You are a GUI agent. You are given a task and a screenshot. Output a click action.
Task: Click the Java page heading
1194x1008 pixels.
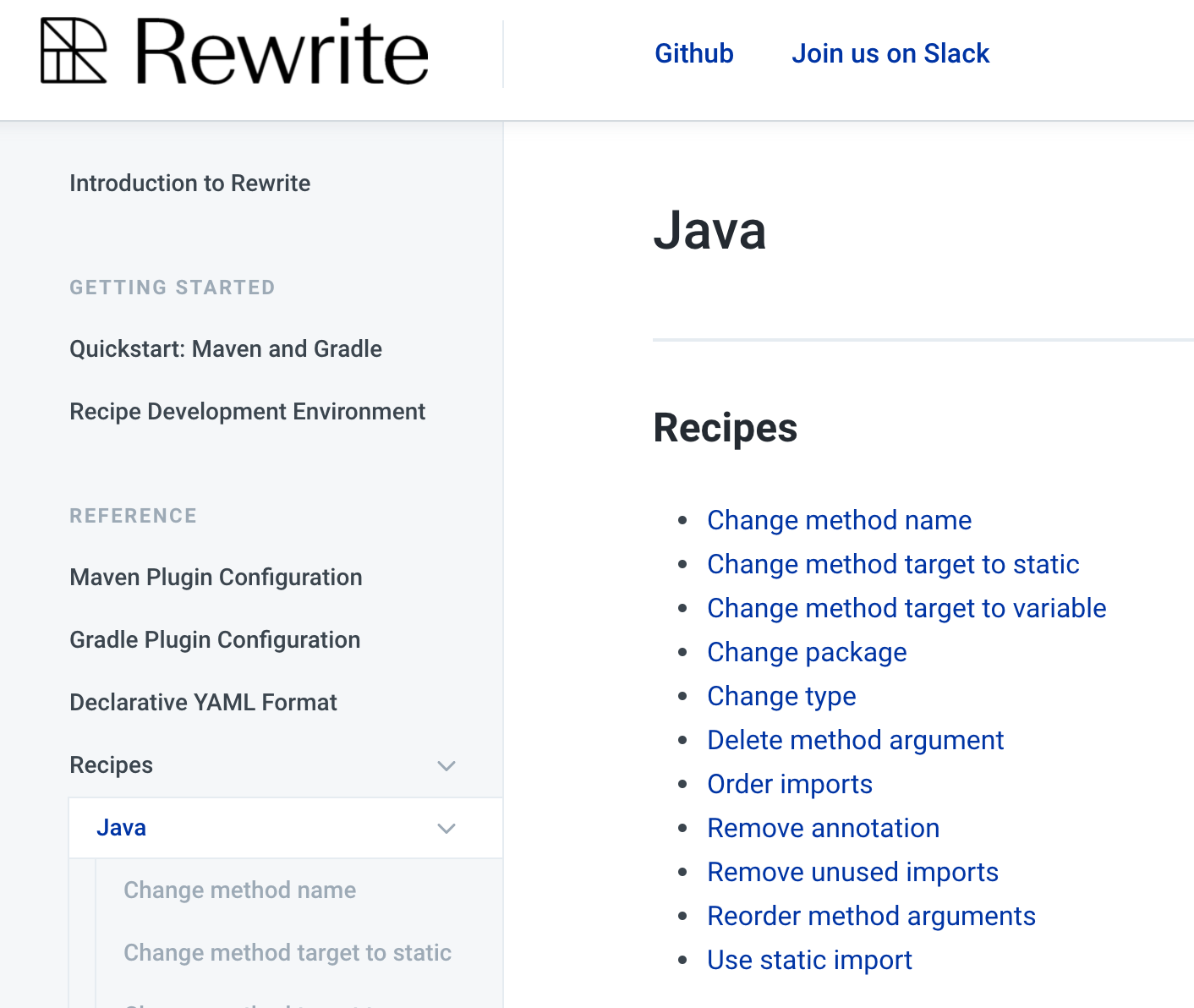pyautogui.click(x=710, y=230)
